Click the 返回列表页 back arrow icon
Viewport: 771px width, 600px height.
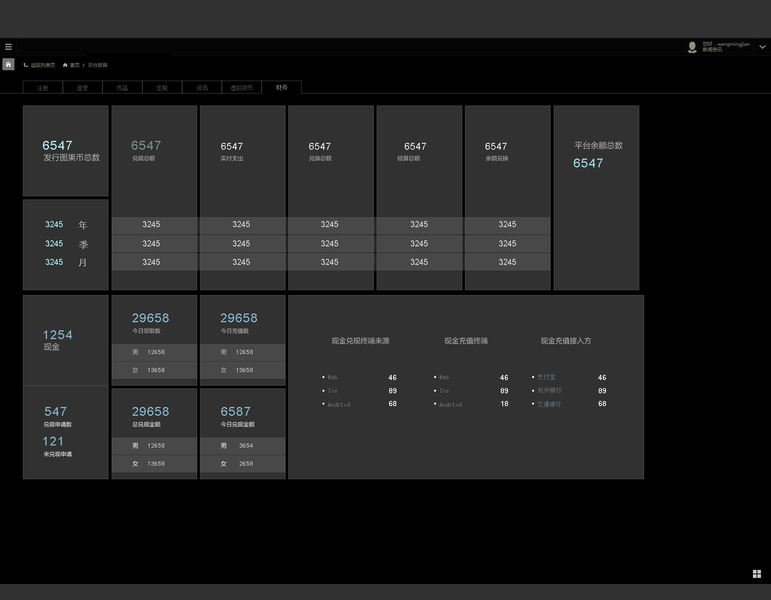pyautogui.click(x=26, y=65)
